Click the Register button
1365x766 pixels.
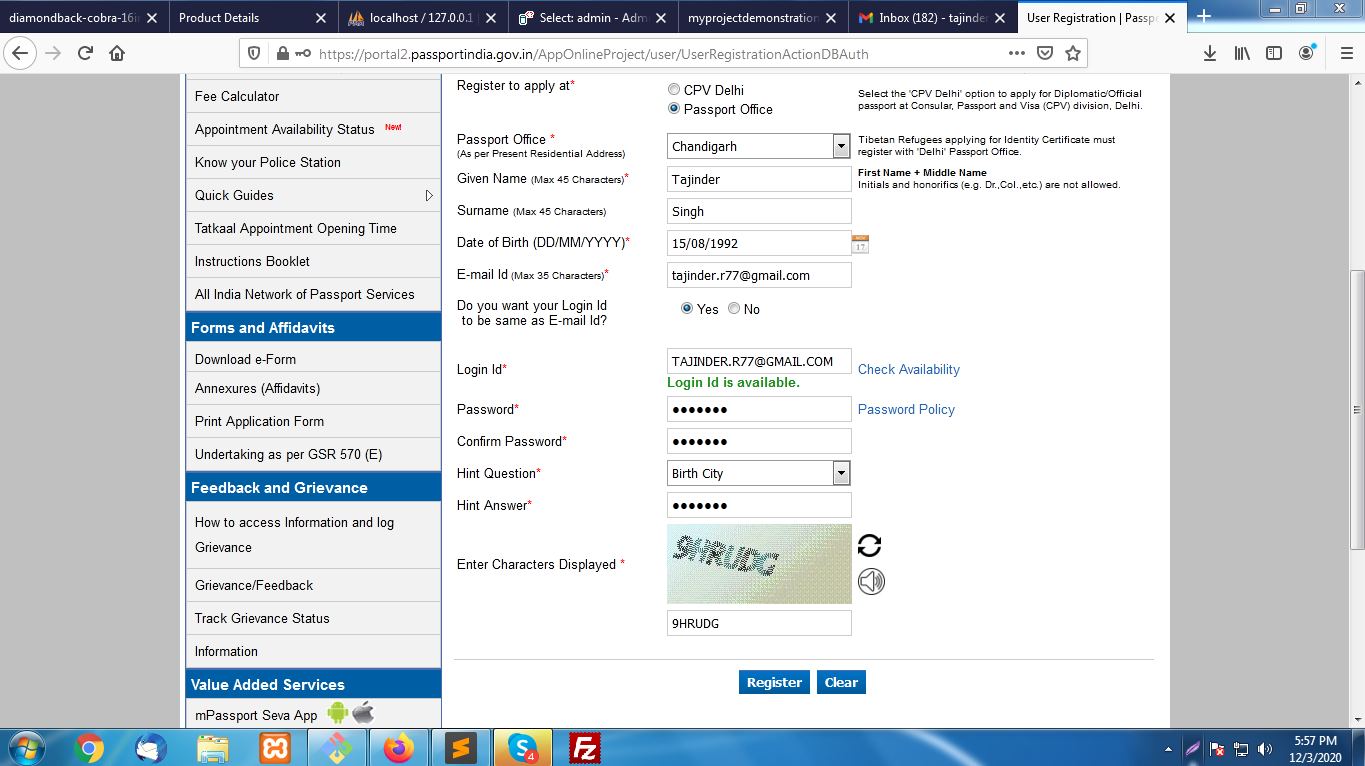[774, 682]
